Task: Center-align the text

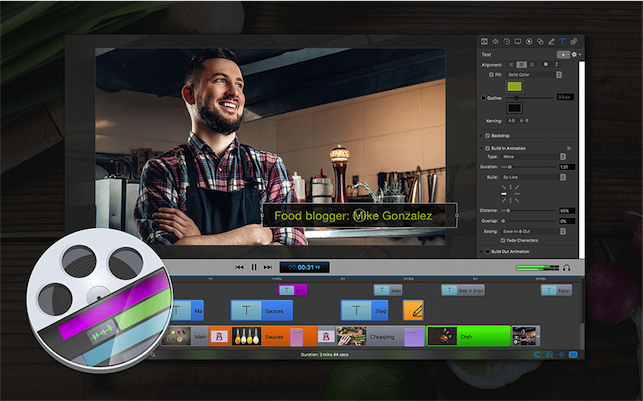Action: [x=521, y=65]
